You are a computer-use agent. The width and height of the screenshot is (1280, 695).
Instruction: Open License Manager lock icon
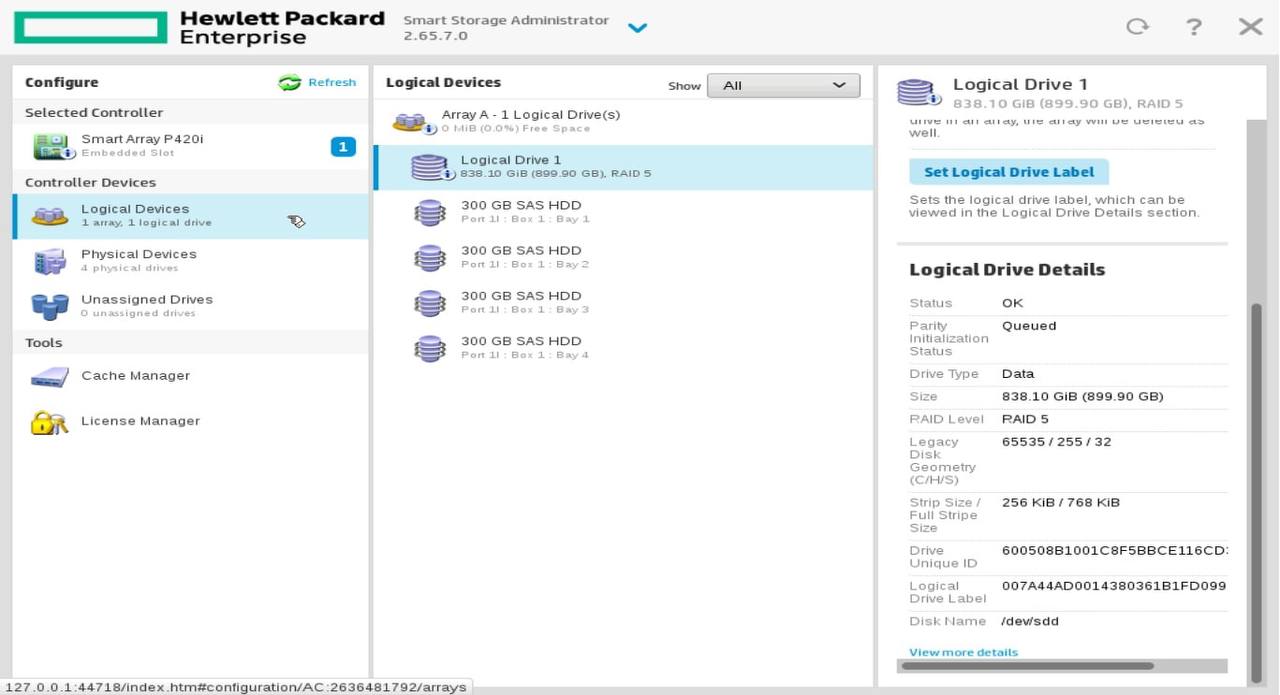50,422
